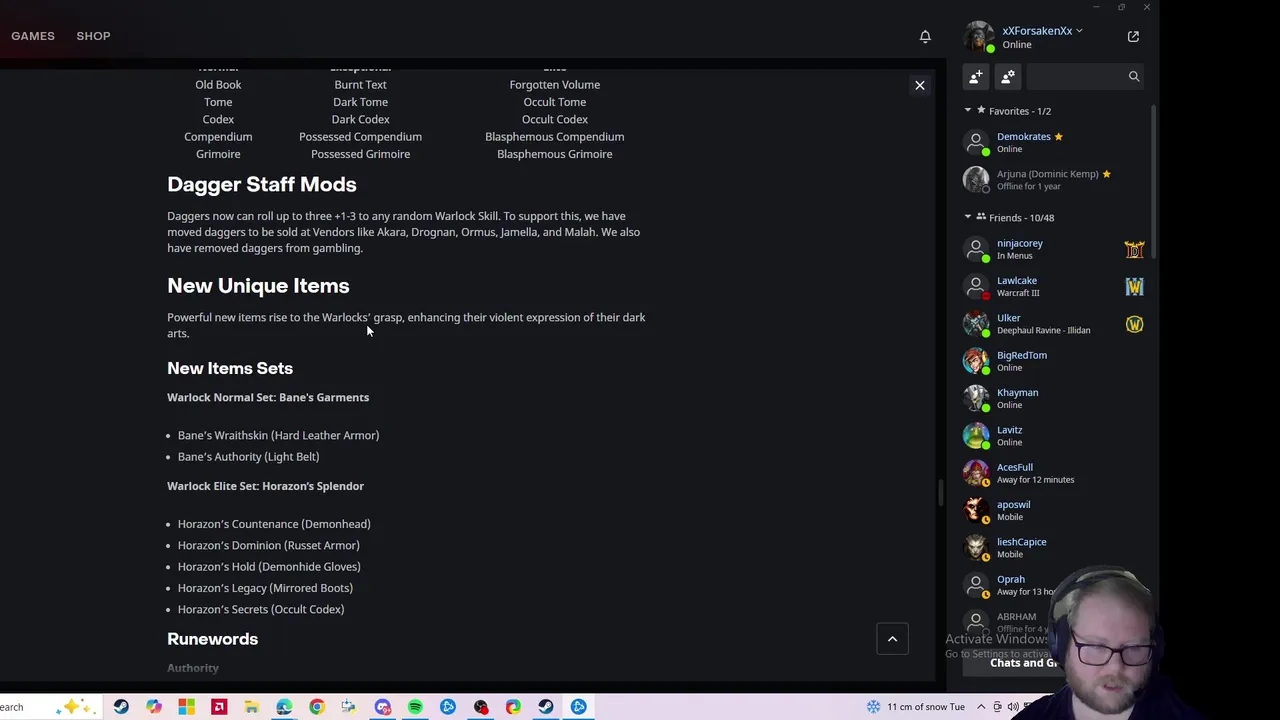Click Demokrates favorite star
1280x720 pixels.
[1058, 137]
